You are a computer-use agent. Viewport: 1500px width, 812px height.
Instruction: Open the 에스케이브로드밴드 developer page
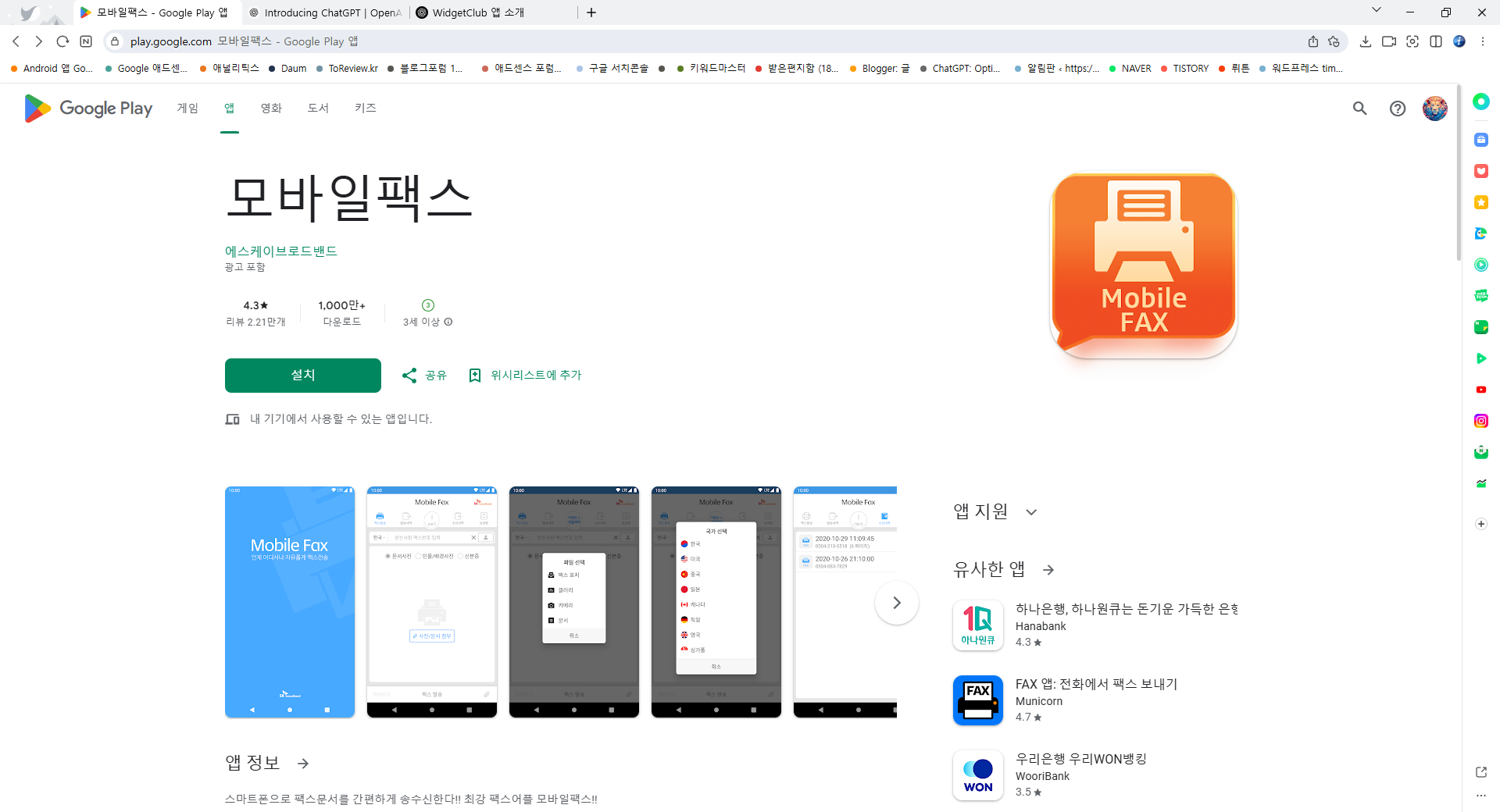pos(280,251)
